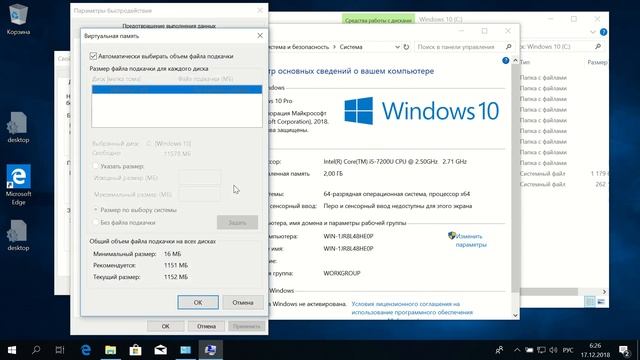Open Microsoft Store from the taskbar
Image resolution: width=640 pixels, height=360 pixels.
pyautogui.click(x=136, y=350)
